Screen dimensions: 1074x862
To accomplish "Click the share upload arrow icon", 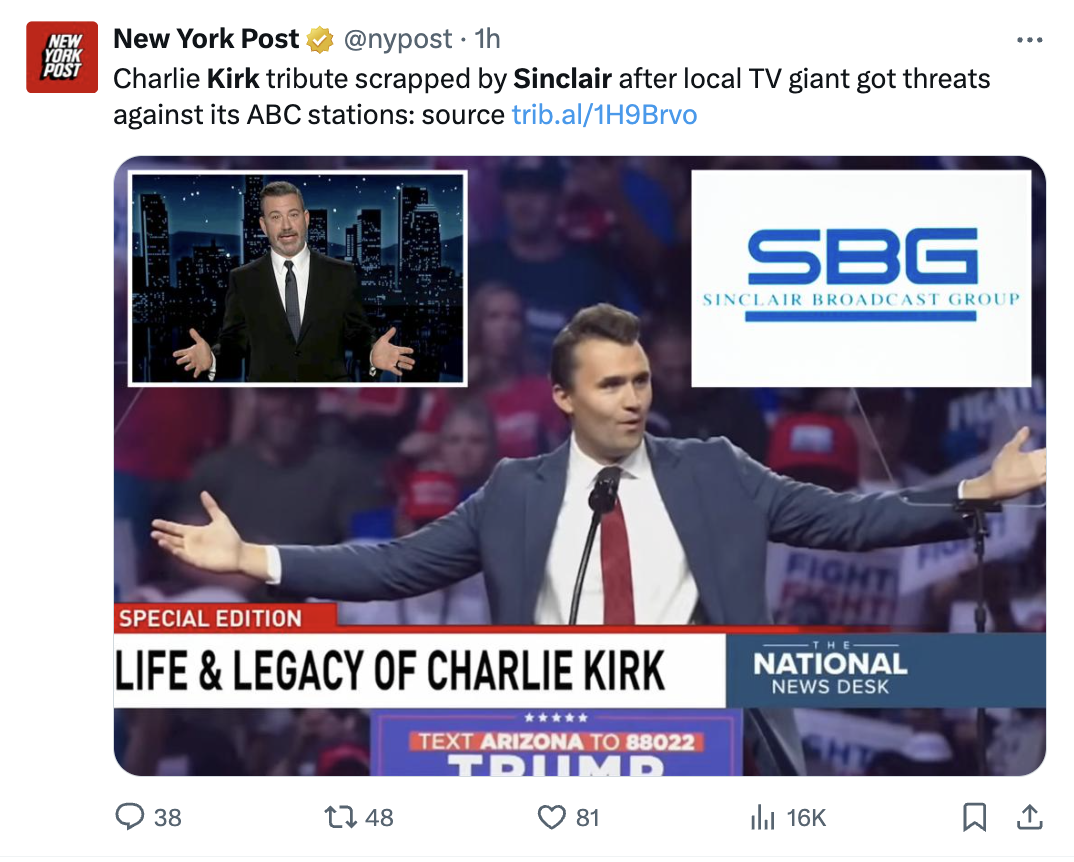I will [x=1029, y=817].
